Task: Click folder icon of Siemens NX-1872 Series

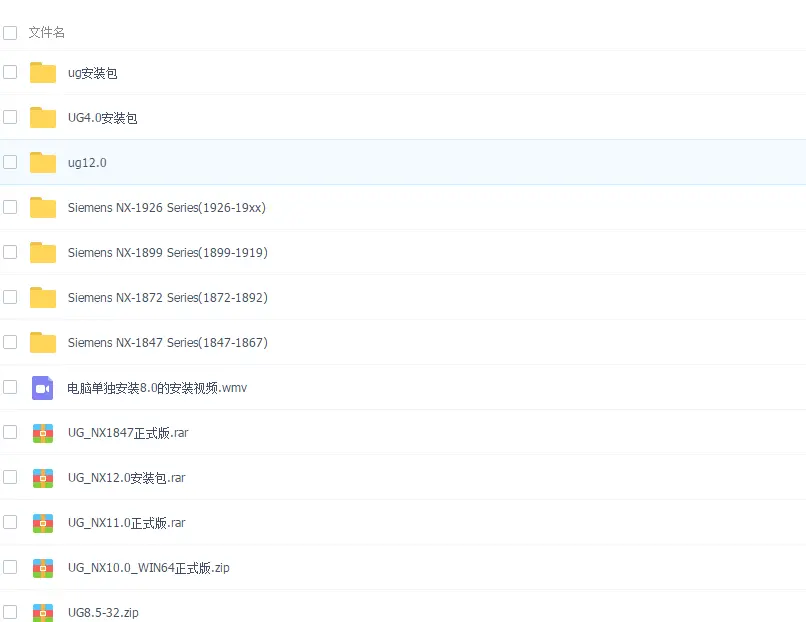Action: tap(43, 297)
